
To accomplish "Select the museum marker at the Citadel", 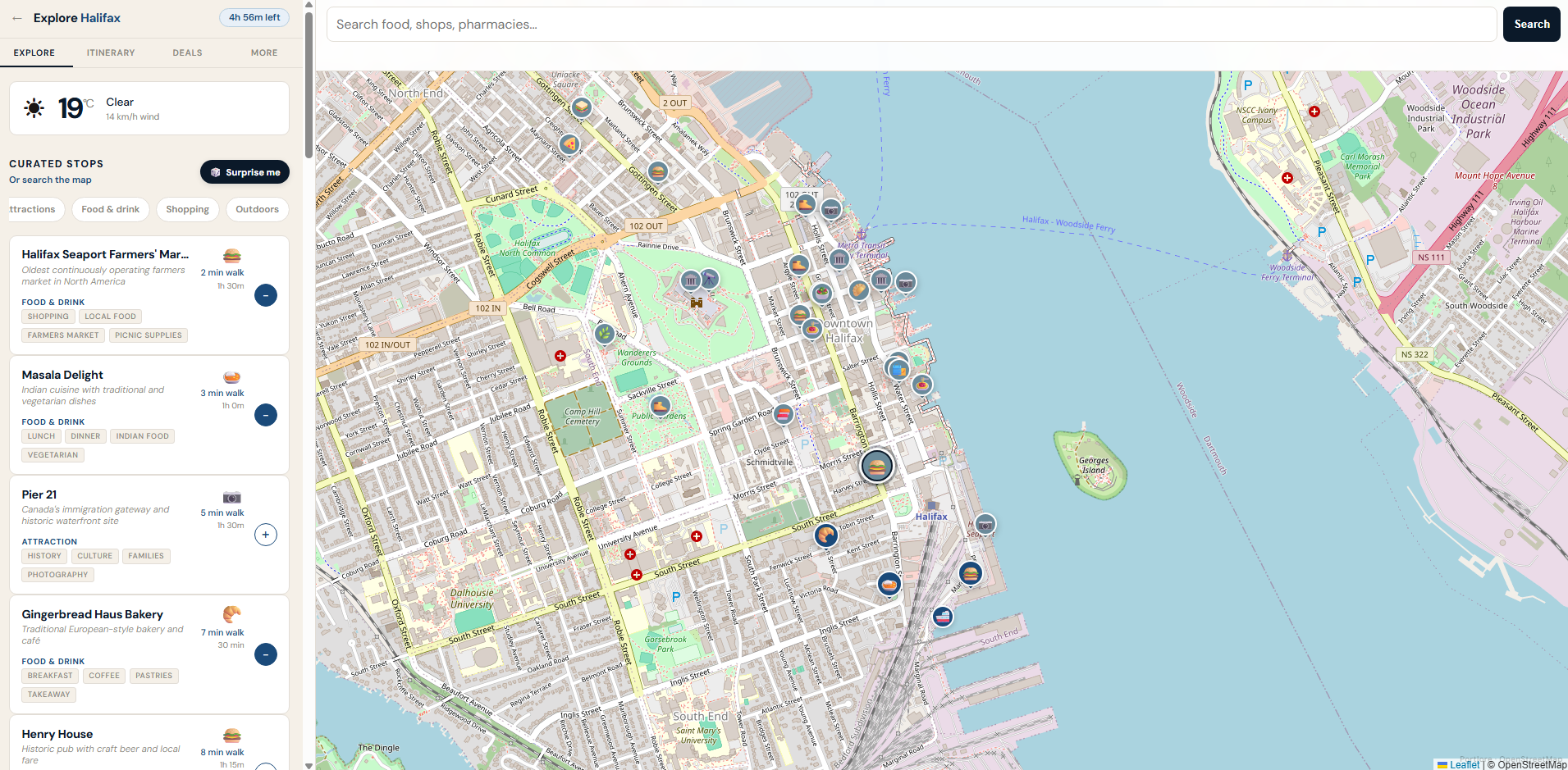I will (x=691, y=281).
